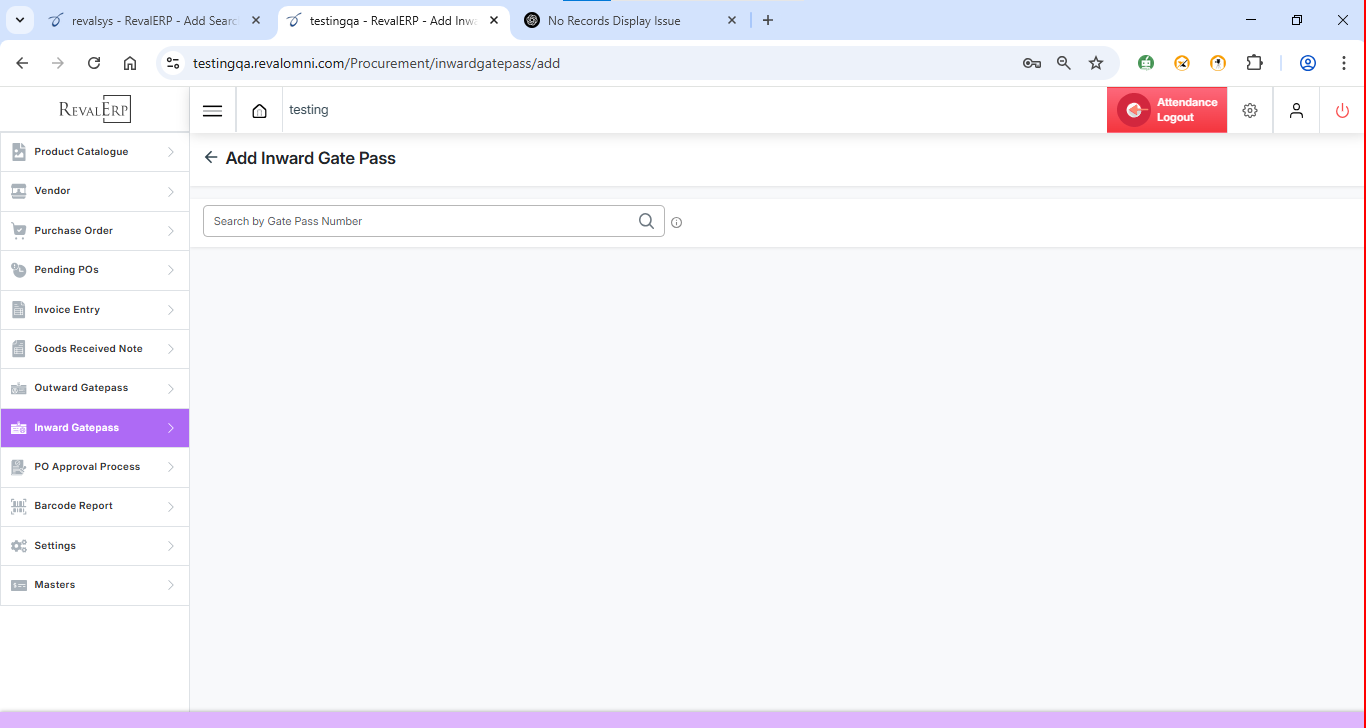
Task: Click the red power logout icon
Action: pyautogui.click(x=1342, y=111)
